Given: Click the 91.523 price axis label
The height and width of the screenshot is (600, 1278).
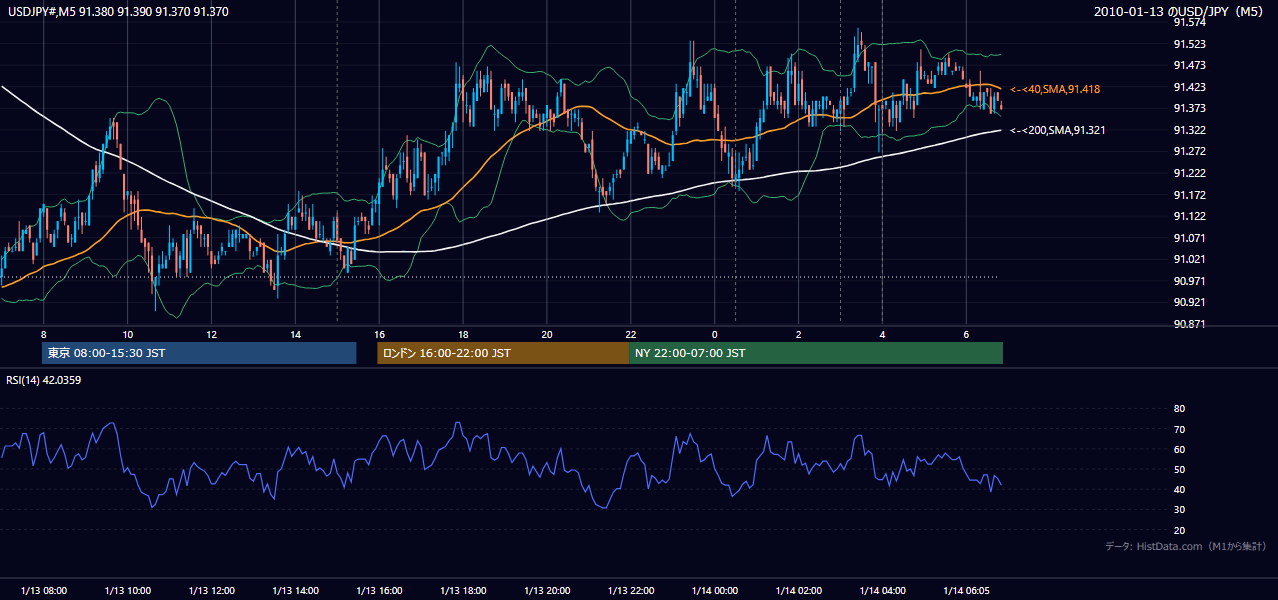Looking at the screenshot, I should point(1189,44).
